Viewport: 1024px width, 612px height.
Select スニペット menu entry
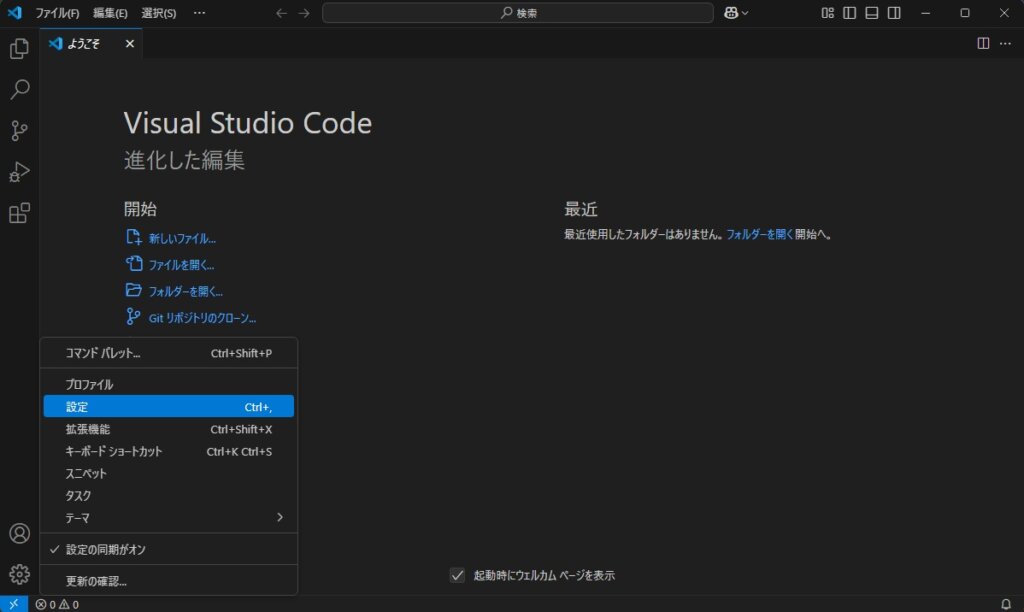pyautogui.click(x=168, y=474)
